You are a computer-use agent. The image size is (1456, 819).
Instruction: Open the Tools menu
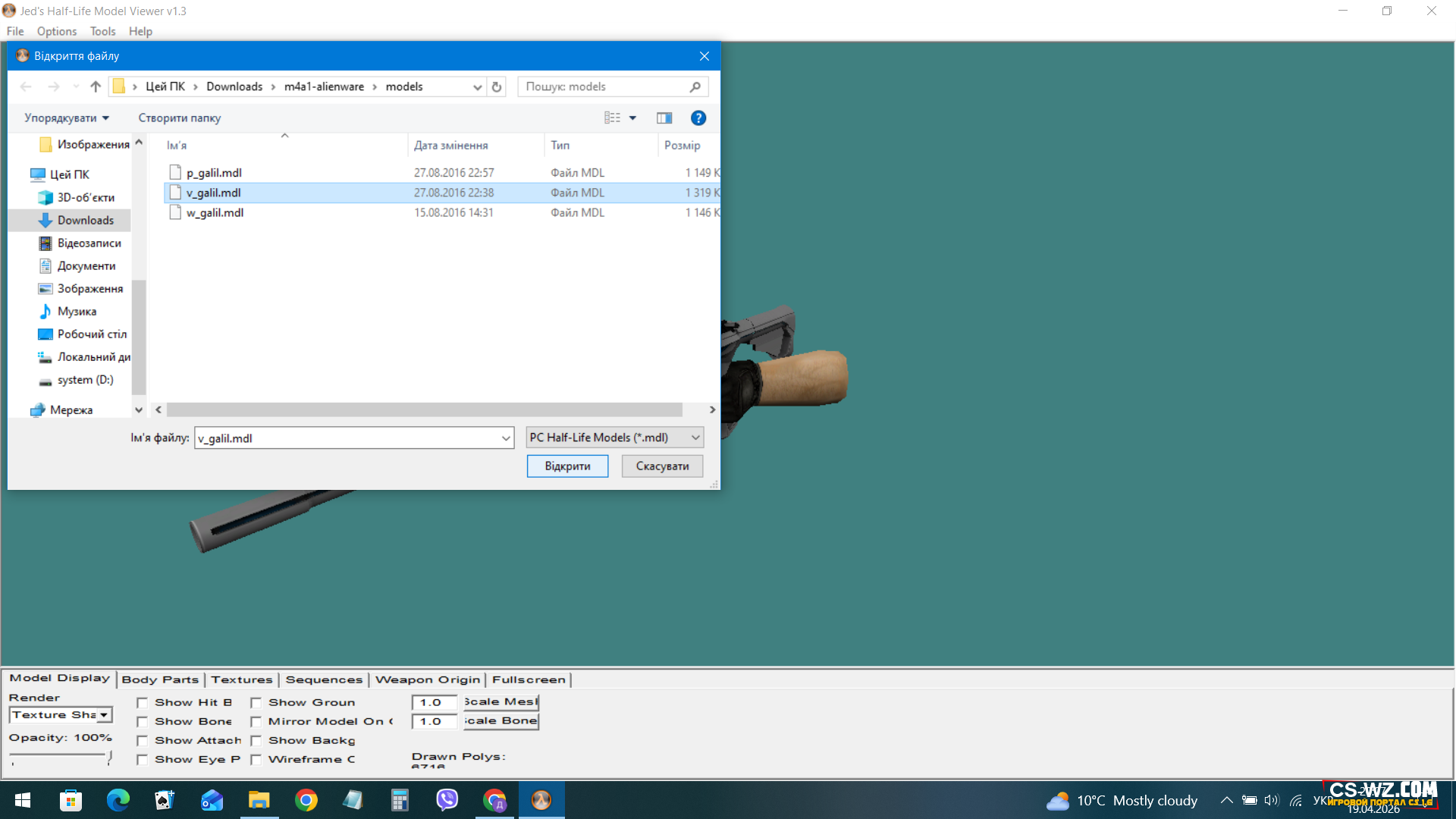click(x=102, y=31)
